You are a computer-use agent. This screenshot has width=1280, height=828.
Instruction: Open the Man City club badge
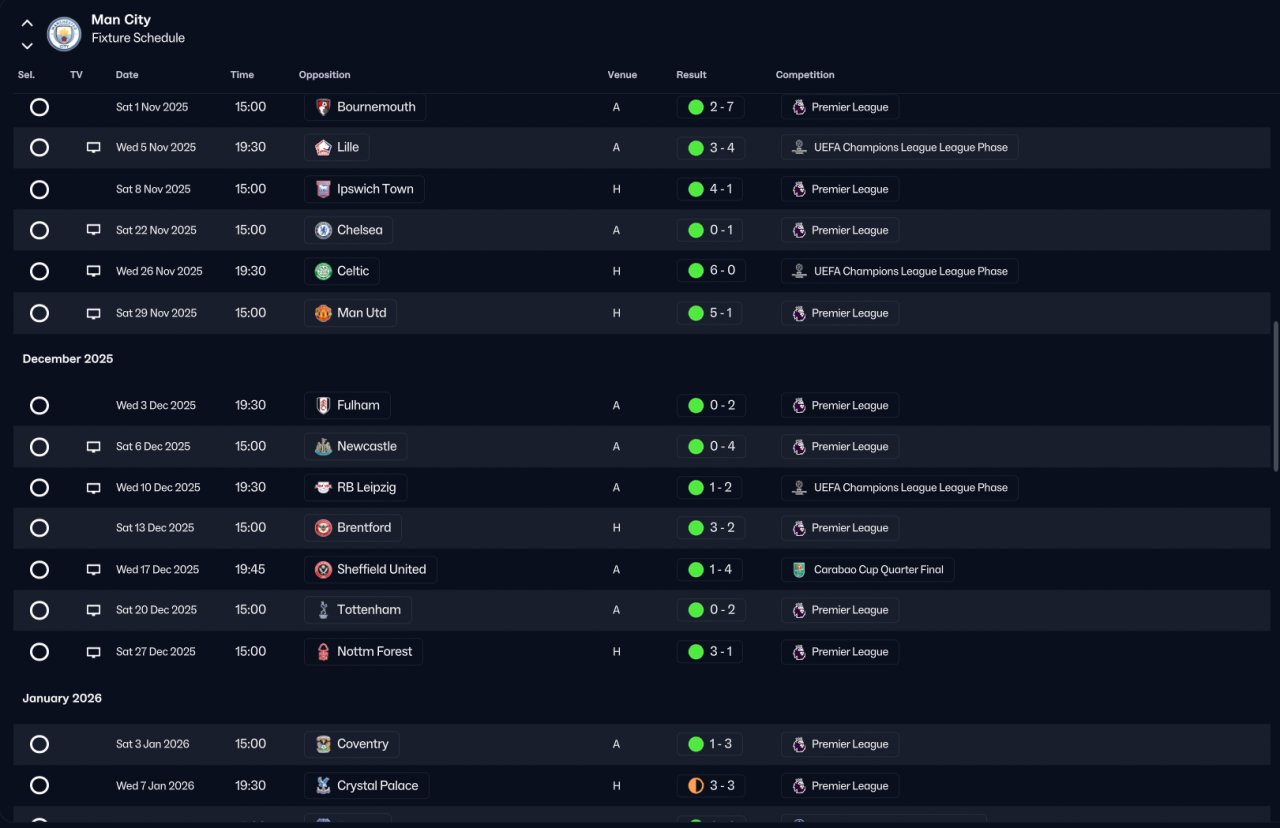coord(64,34)
